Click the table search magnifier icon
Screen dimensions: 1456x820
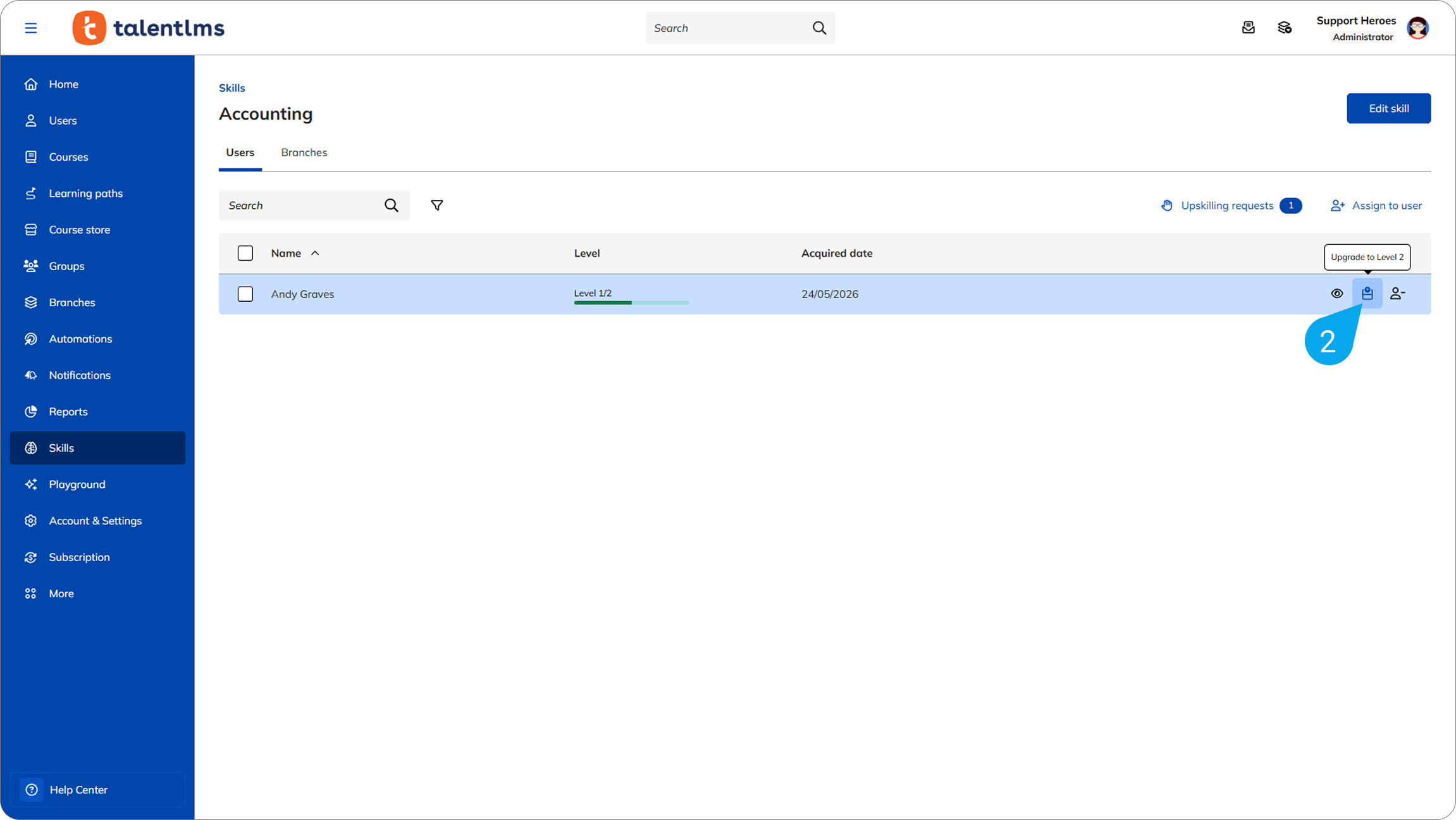pos(392,205)
